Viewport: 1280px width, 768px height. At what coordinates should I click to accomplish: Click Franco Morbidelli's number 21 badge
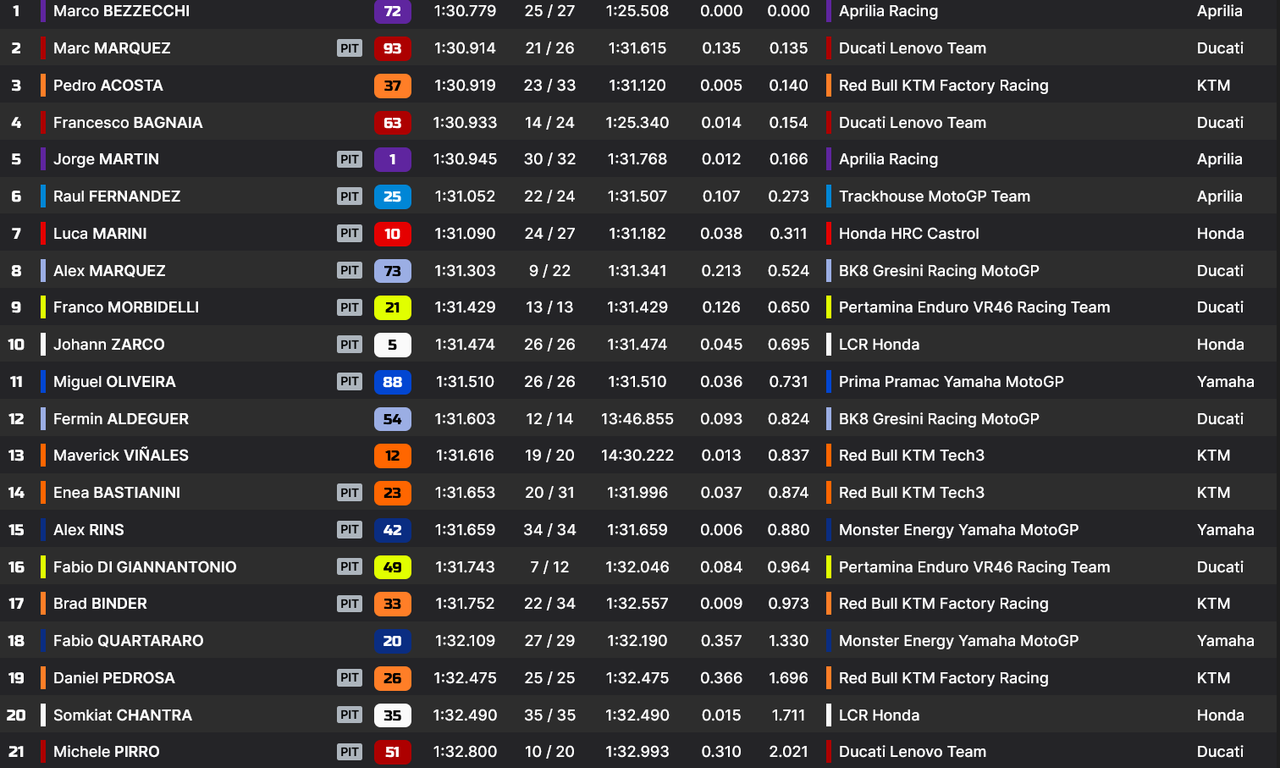[392, 307]
